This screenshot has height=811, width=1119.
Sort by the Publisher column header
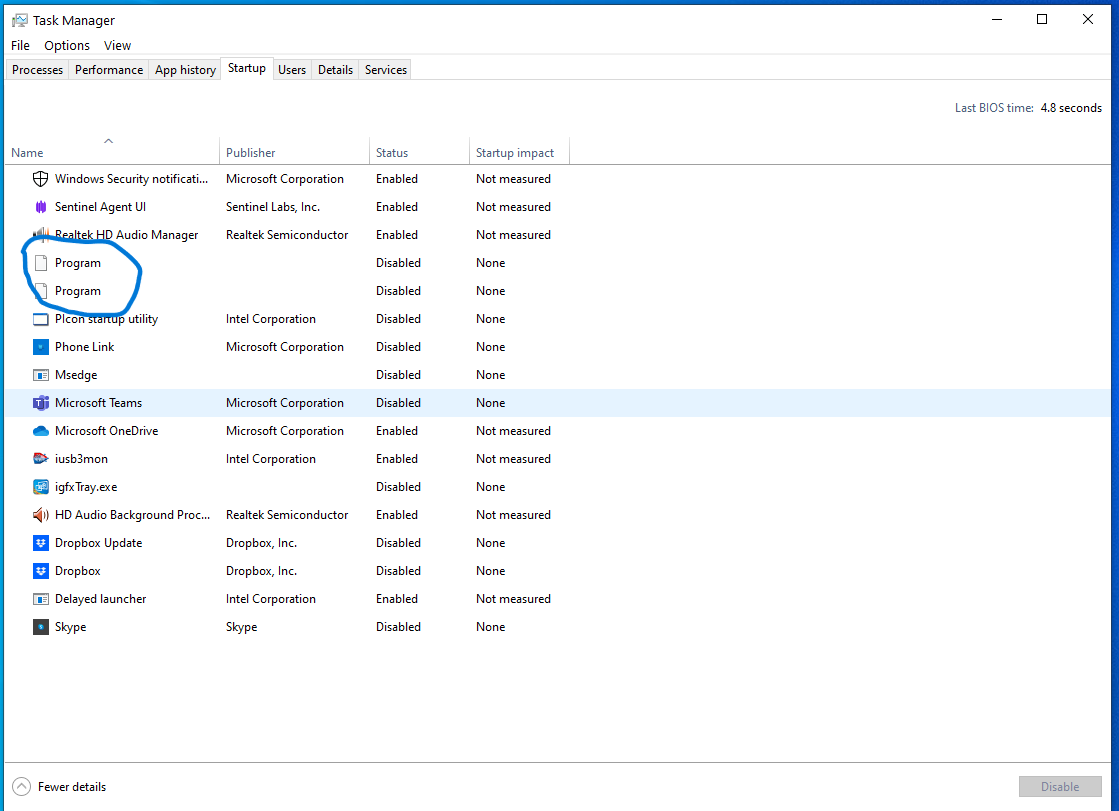tap(294, 153)
